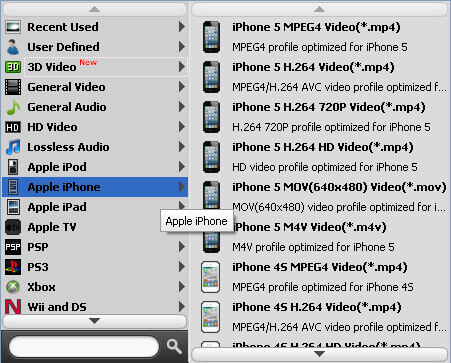Expand the General Audio submenu arrow
This screenshot has width=451, height=363.
(x=182, y=107)
